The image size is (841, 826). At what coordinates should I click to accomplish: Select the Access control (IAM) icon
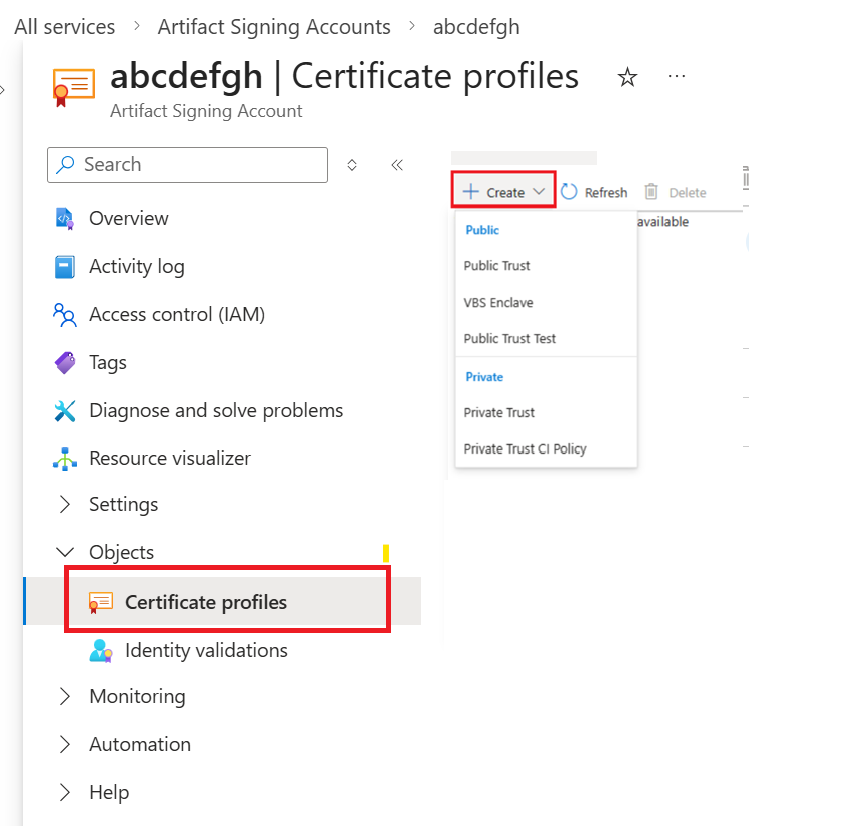tap(64, 314)
